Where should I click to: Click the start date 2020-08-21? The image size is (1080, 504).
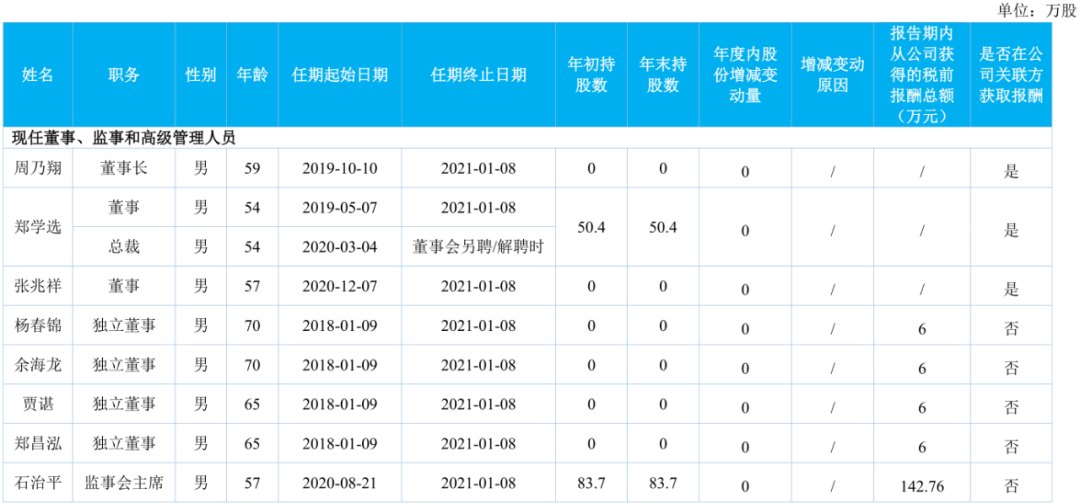(340, 483)
